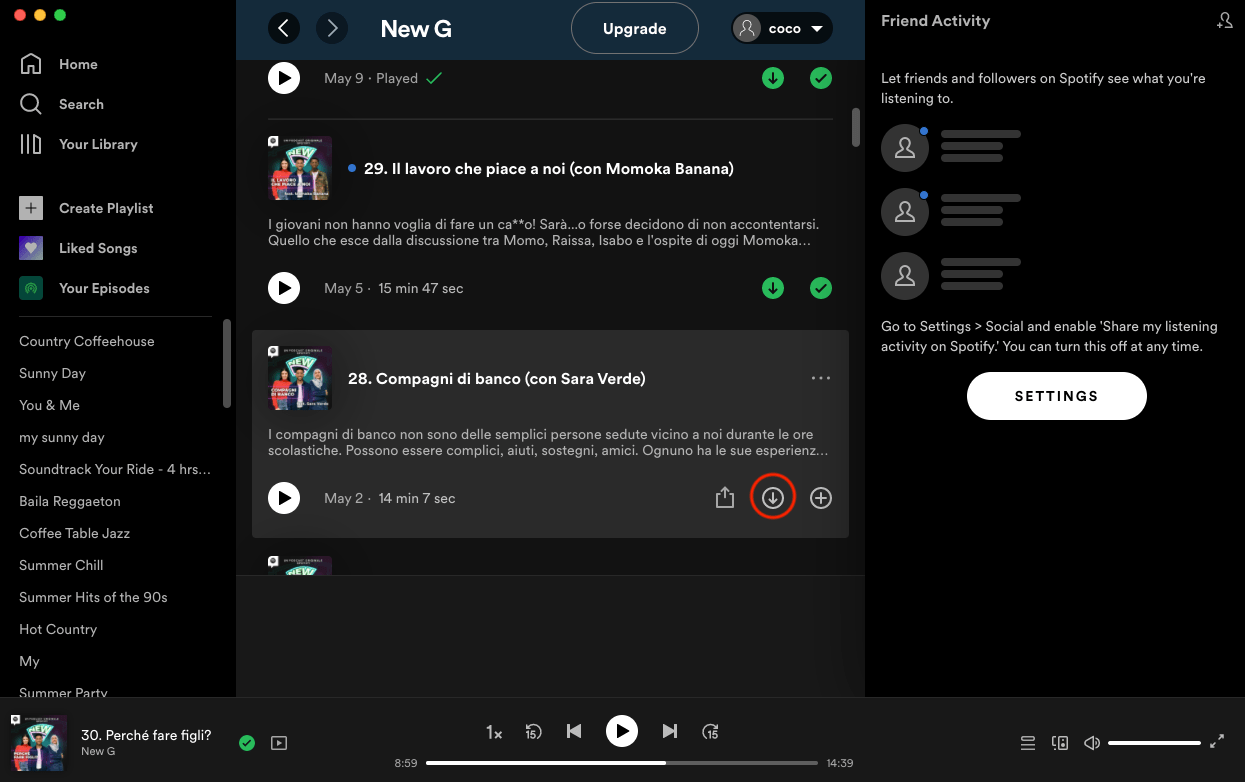This screenshot has height=782, width=1245.
Task: Open the Hot Country playlist
Action: coord(58,629)
